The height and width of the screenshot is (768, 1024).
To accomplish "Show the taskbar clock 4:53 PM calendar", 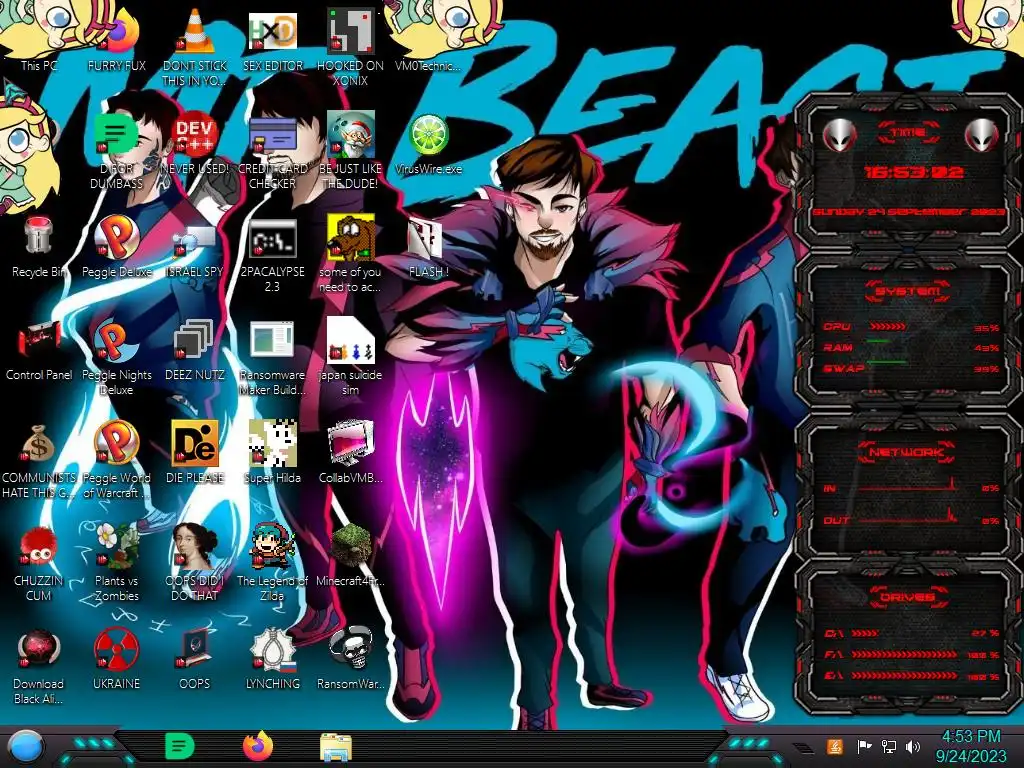I will (x=970, y=746).
